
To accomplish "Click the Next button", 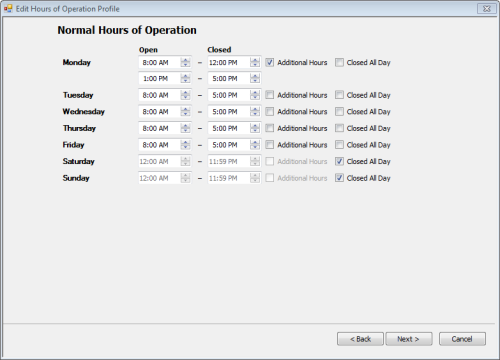I will [x=409, y=339].
